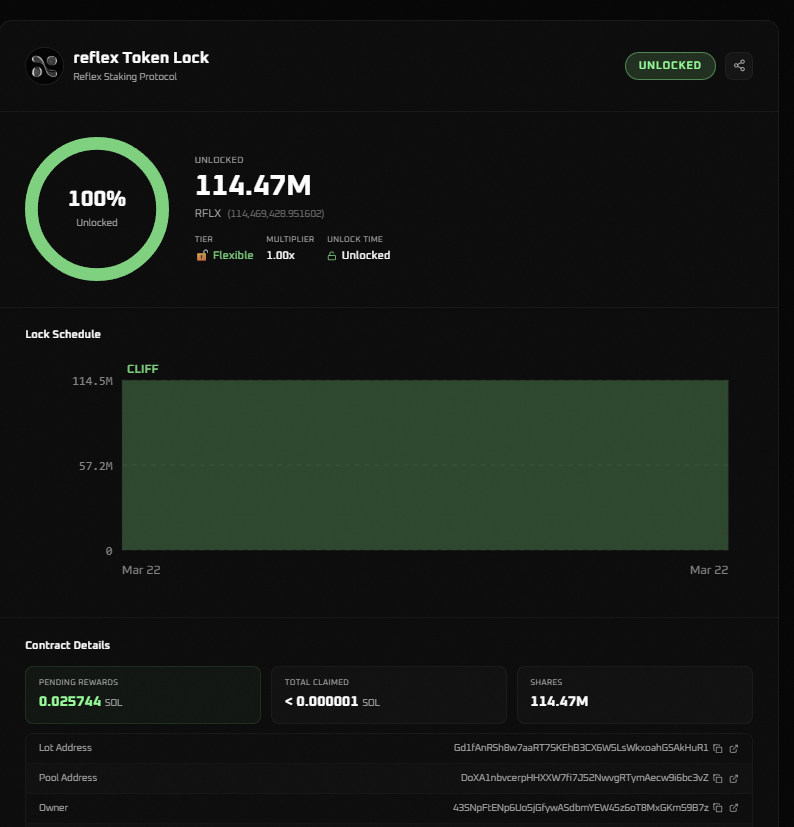The image size is (794, 827).
Task: Click the 'Flexible' tier text
Action: [233, 255]
